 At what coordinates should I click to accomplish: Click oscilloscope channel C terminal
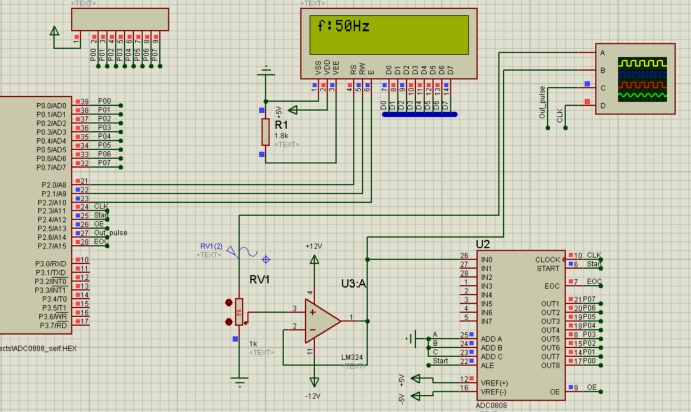(602, 88)
